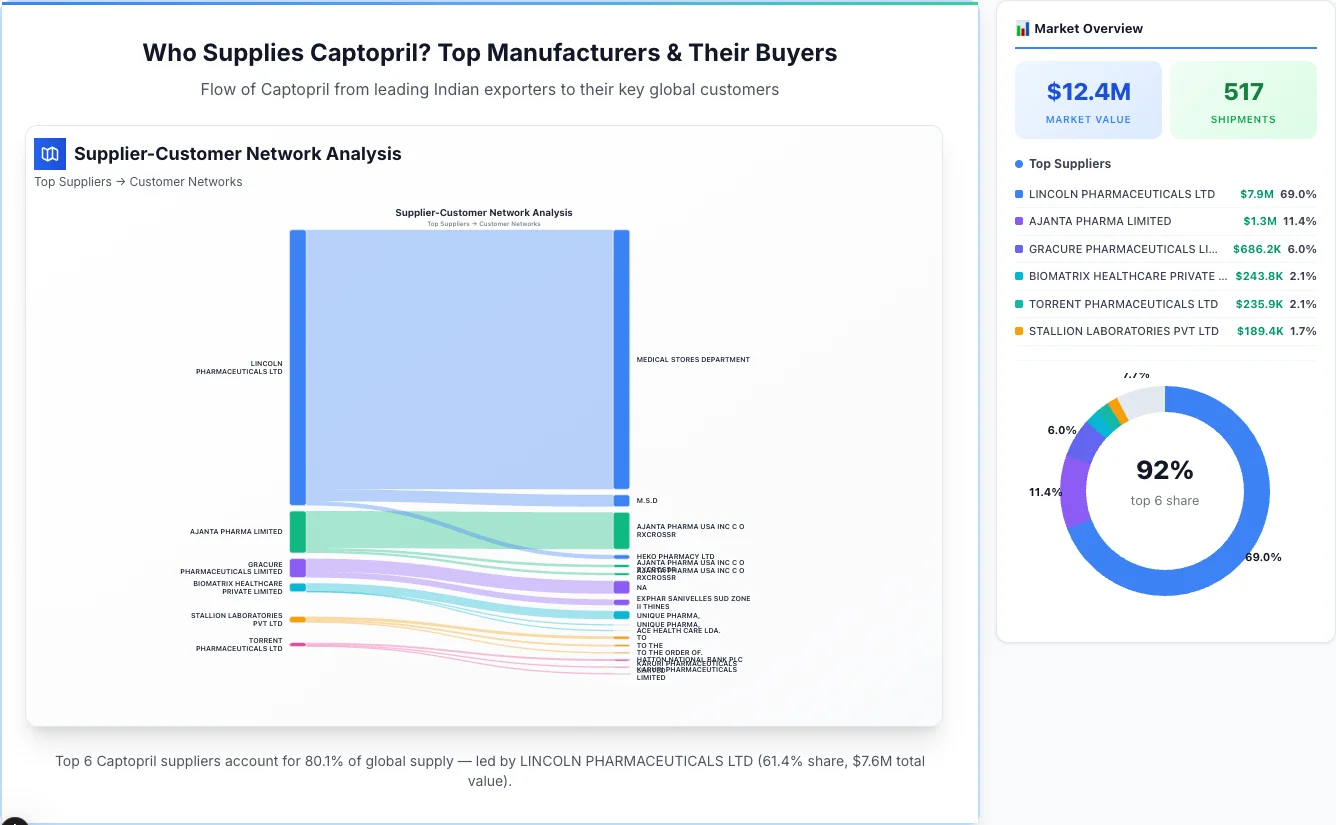This screenshot has width=1336, height=825.
Task: Click the Top Suppliers → Customer Networks breadcrumb
Action: pyautogui.click(x=138, y=181)
